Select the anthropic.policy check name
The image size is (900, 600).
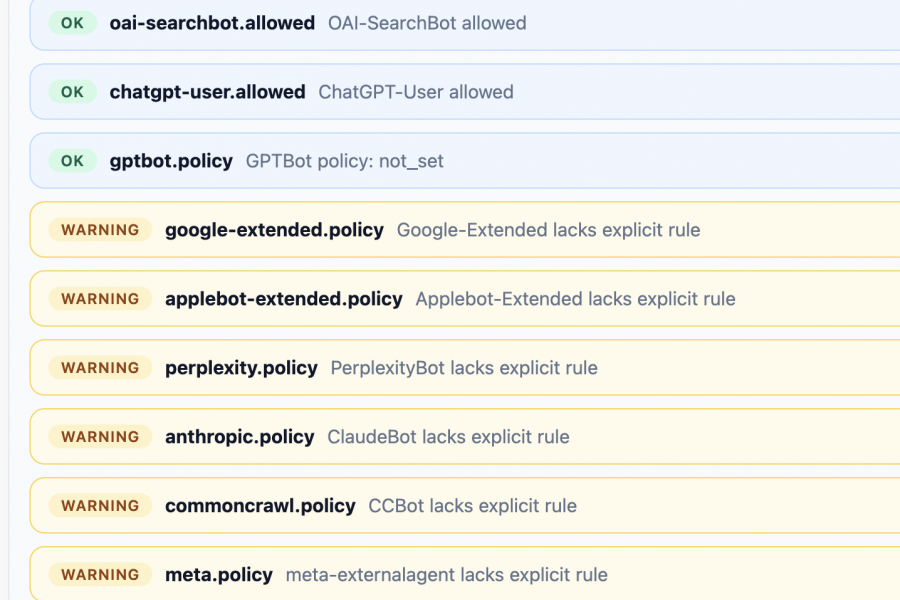240,437
